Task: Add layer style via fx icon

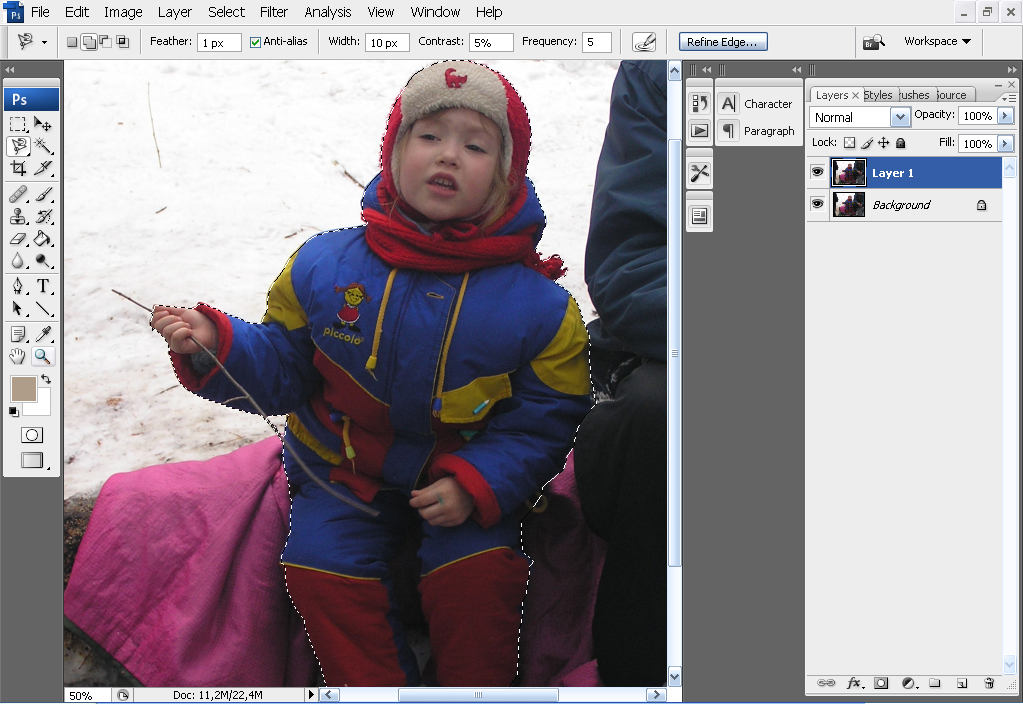Action: 854,683
